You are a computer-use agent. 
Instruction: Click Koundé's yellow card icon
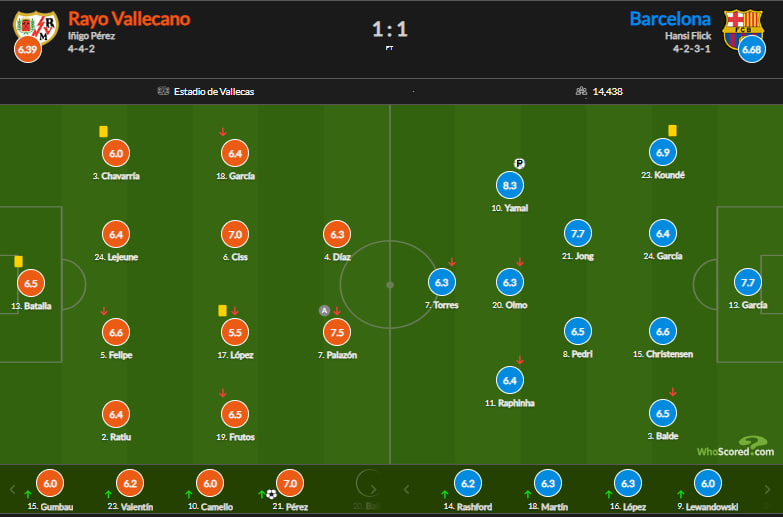click(x=672, y=130)
